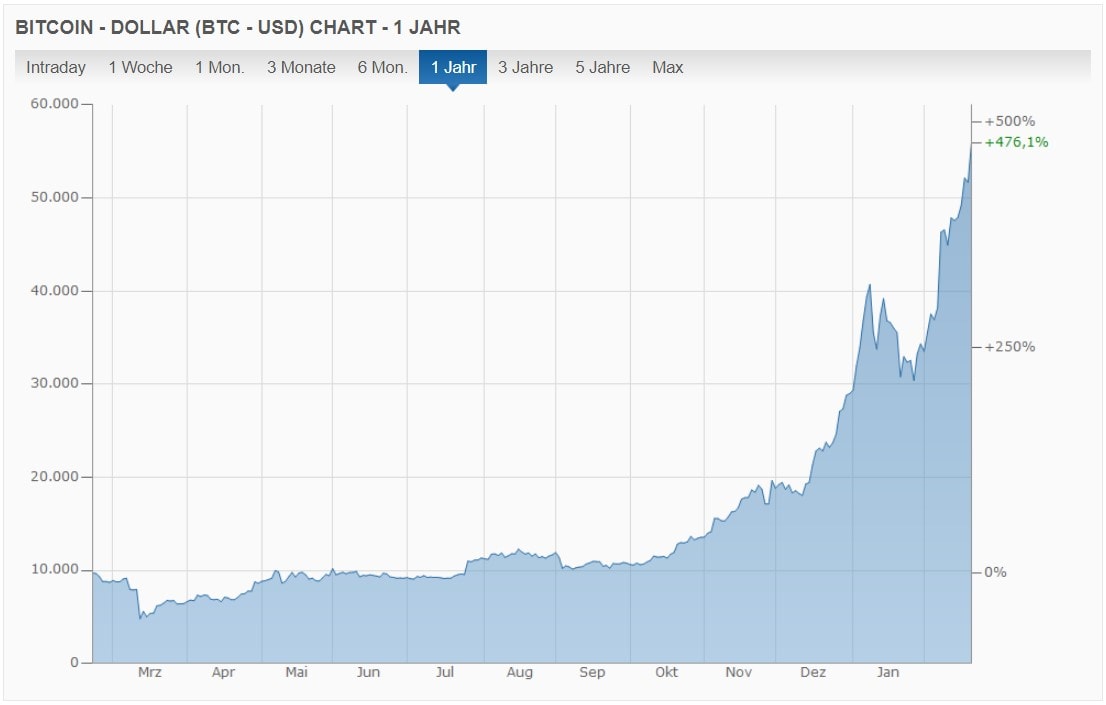Viewport: 1106px width, 705px height.
Task: Click the 0% axis label
Action: coord(995,572)
